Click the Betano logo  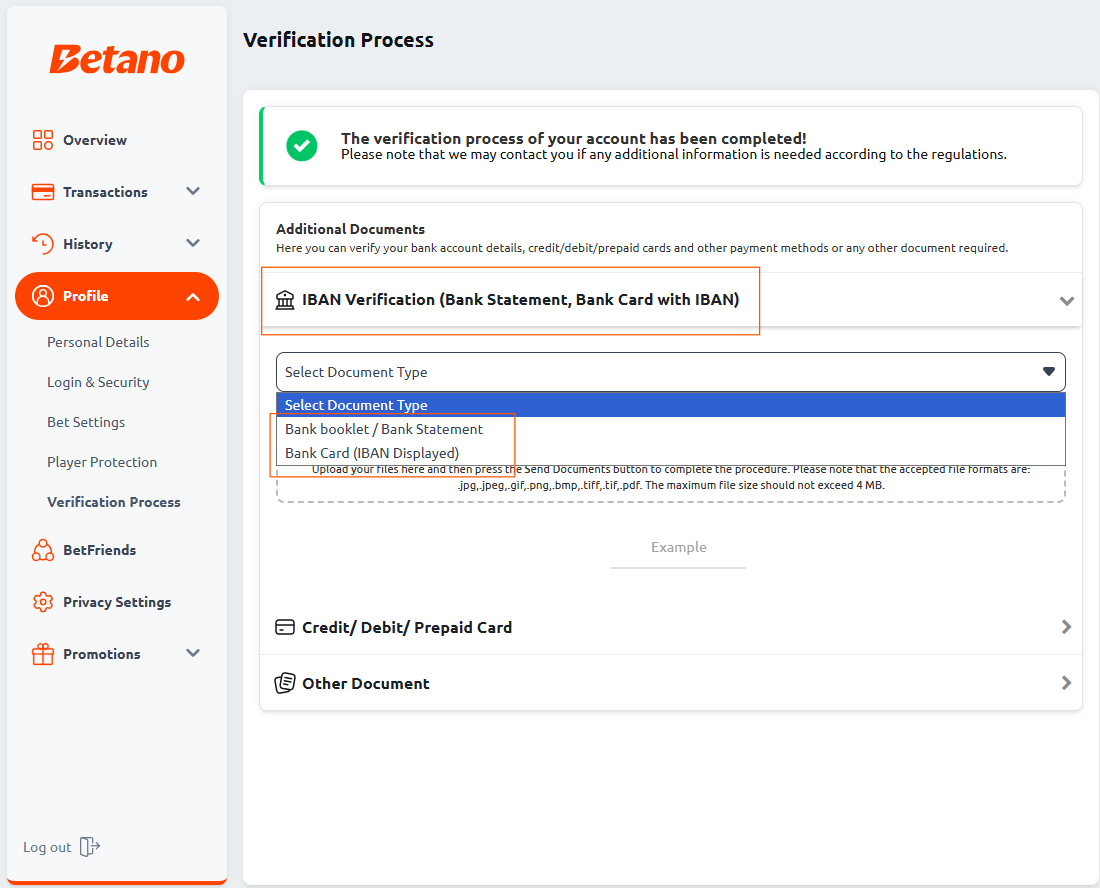[117, 60]
